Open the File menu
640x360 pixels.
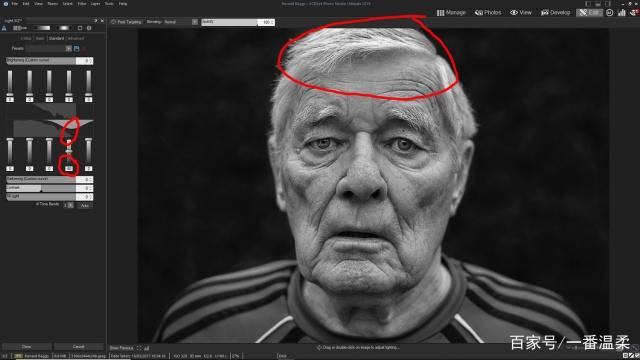15,4
